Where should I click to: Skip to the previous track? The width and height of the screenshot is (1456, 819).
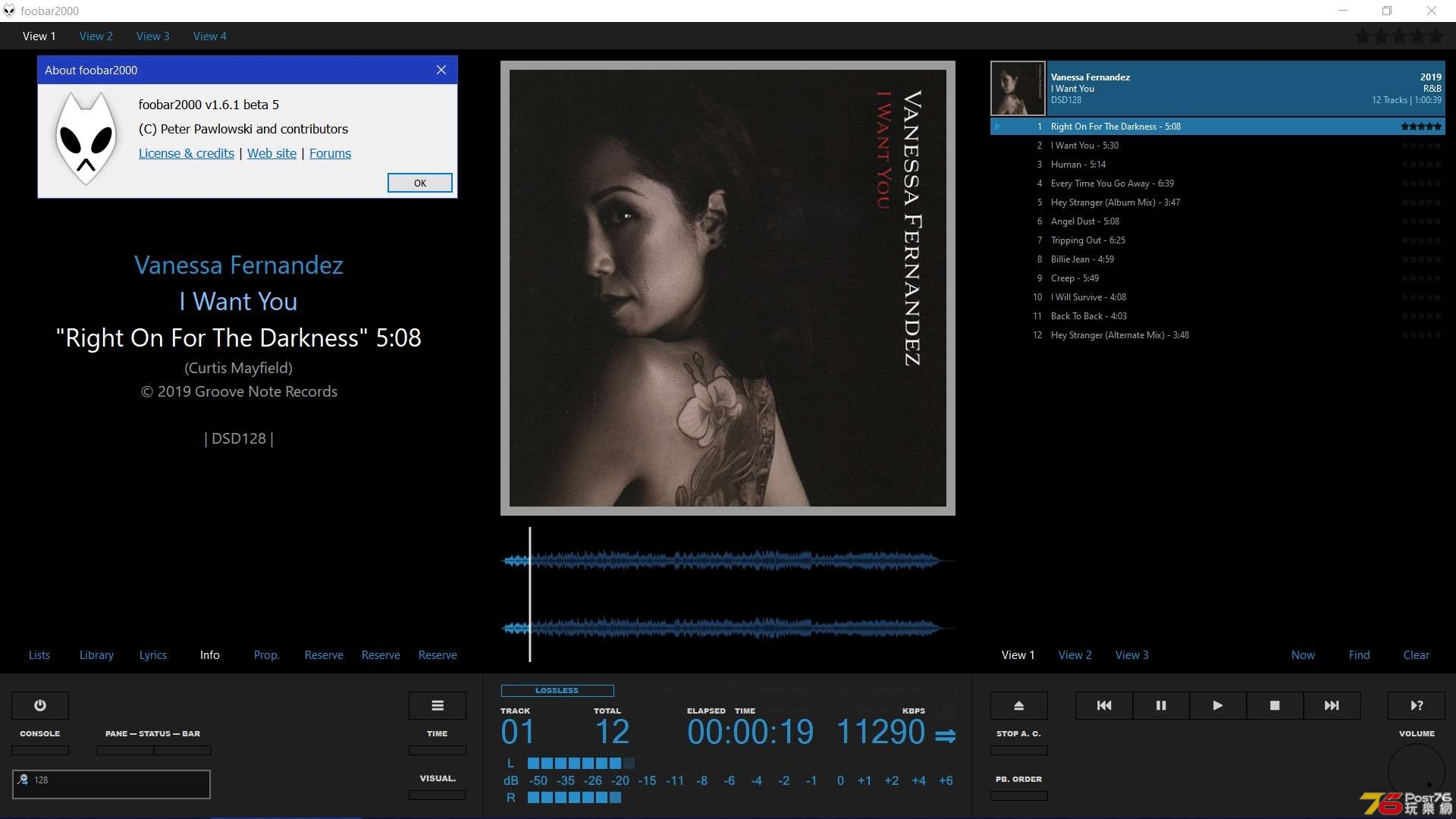1104,705
